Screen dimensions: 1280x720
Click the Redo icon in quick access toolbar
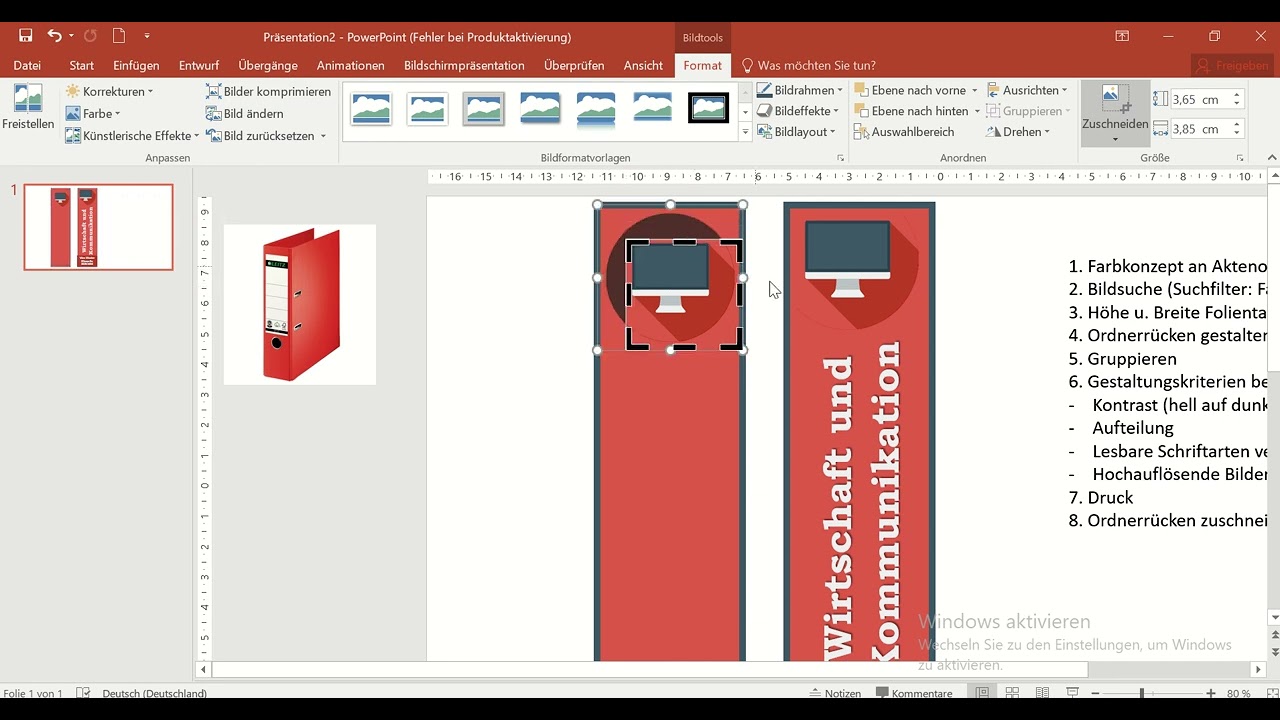pyautogui.click(x=90, y=36)
